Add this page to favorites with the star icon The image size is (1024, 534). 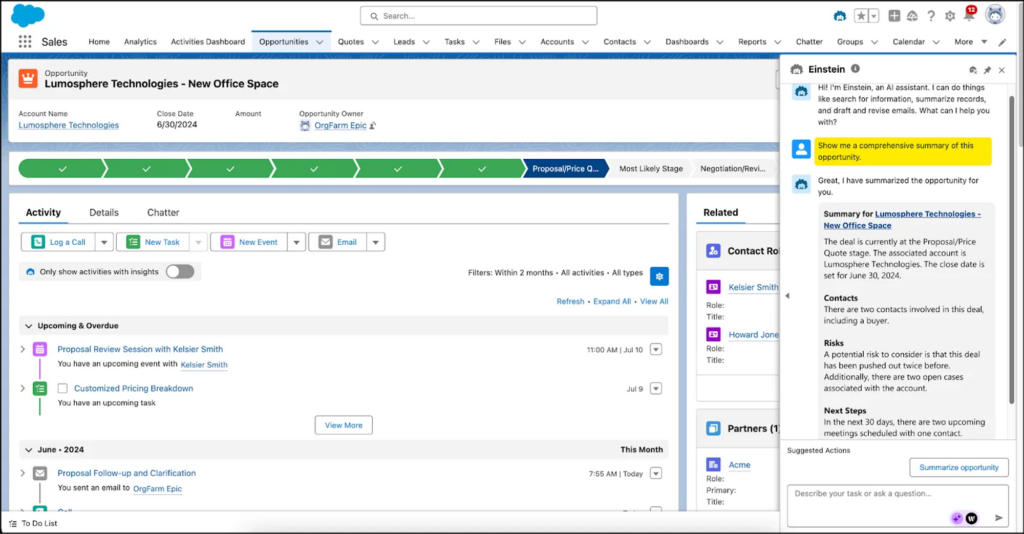[x=861, y=16]
